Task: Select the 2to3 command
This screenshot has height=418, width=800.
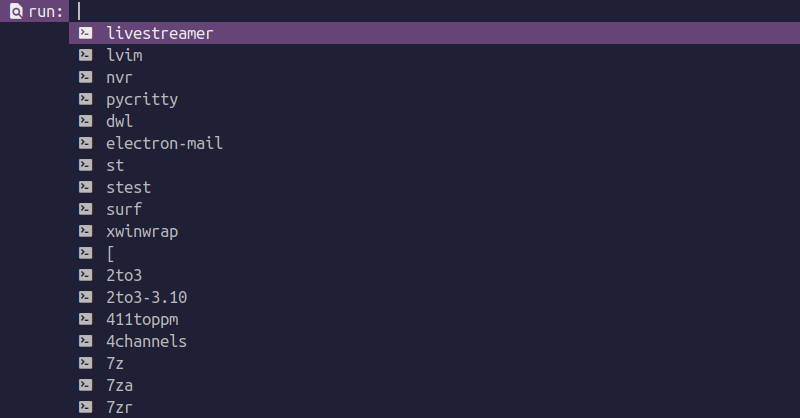Action: (x=434, y=275)
